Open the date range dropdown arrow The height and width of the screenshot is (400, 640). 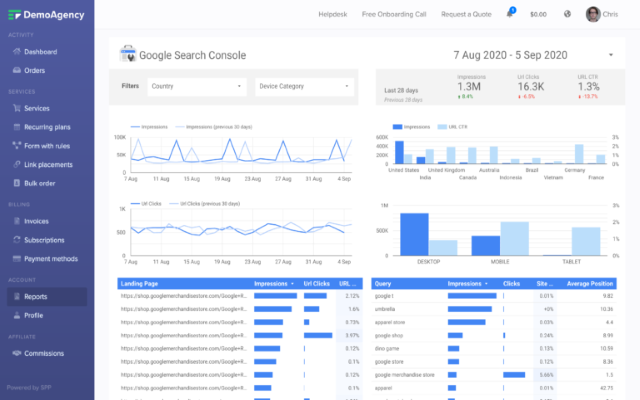(x=610, y=55)
